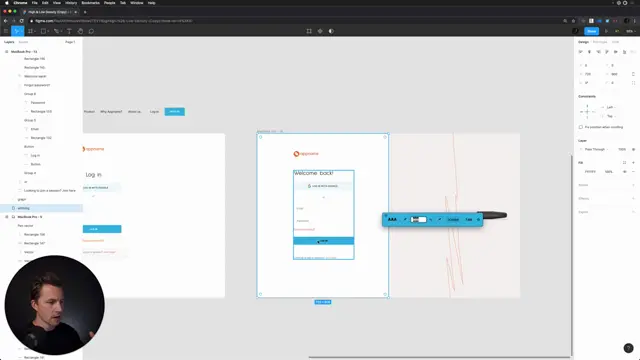Click the Align vertical centers icon
The height and width of the screenshot is (360, 640).
[616, 52]
